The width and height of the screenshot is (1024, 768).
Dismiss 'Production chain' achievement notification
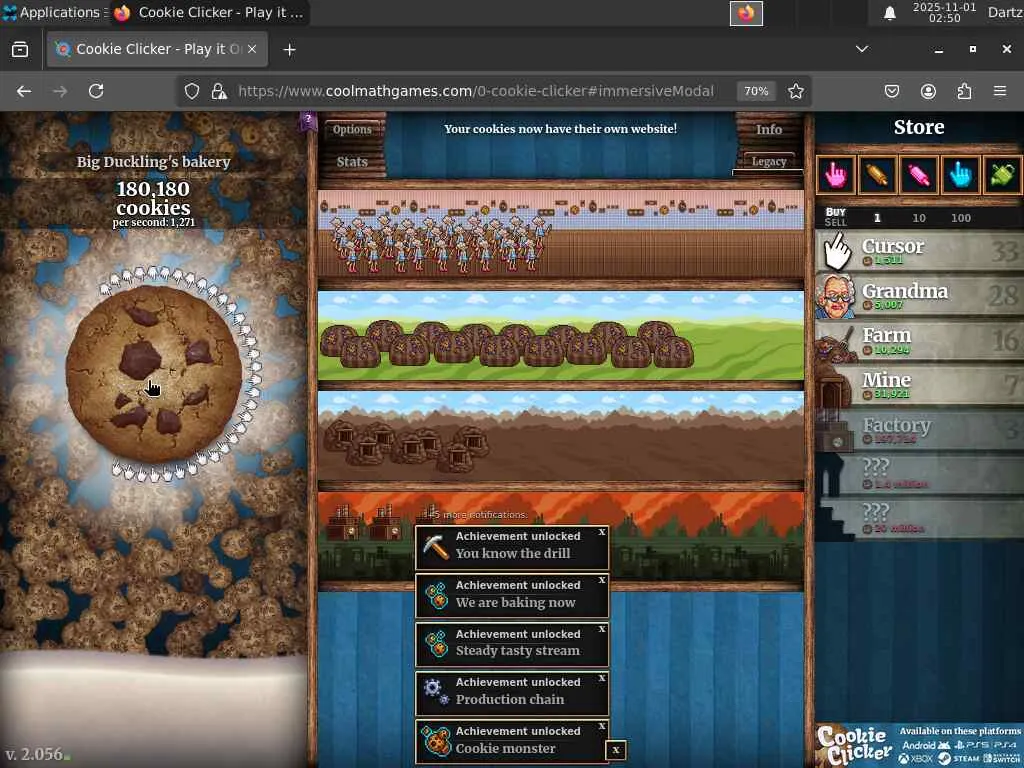pos(601,678)
